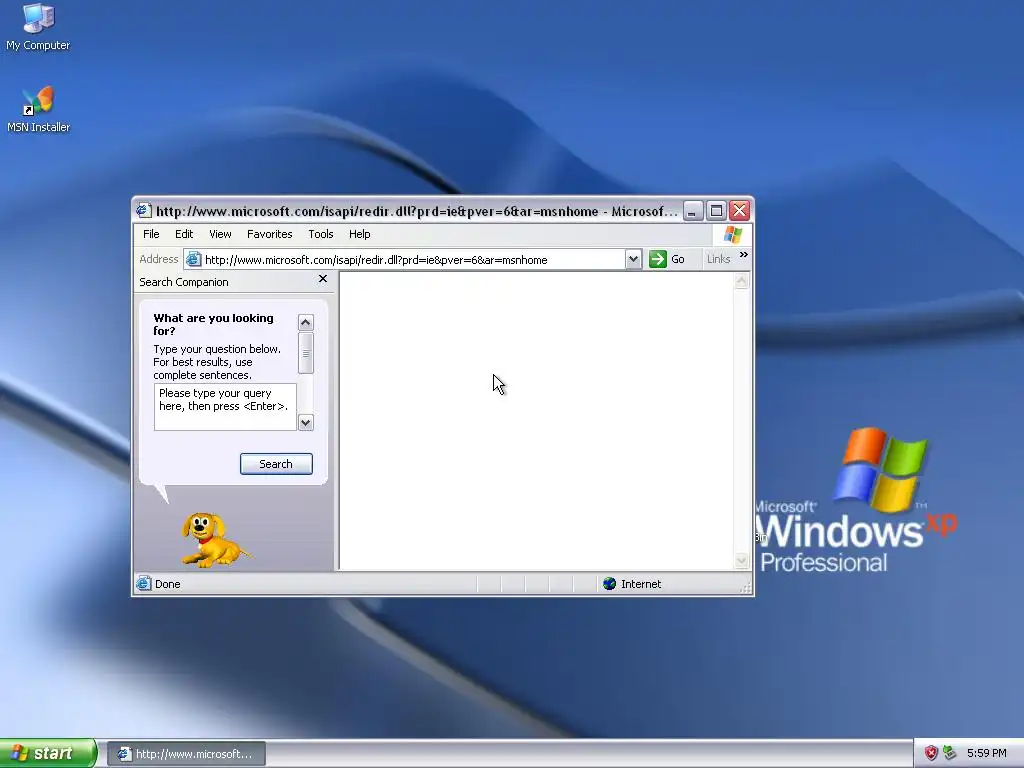Open the Favorites menu
The width and height of the screenshot is (1024, 768).
tap(270, 234)
